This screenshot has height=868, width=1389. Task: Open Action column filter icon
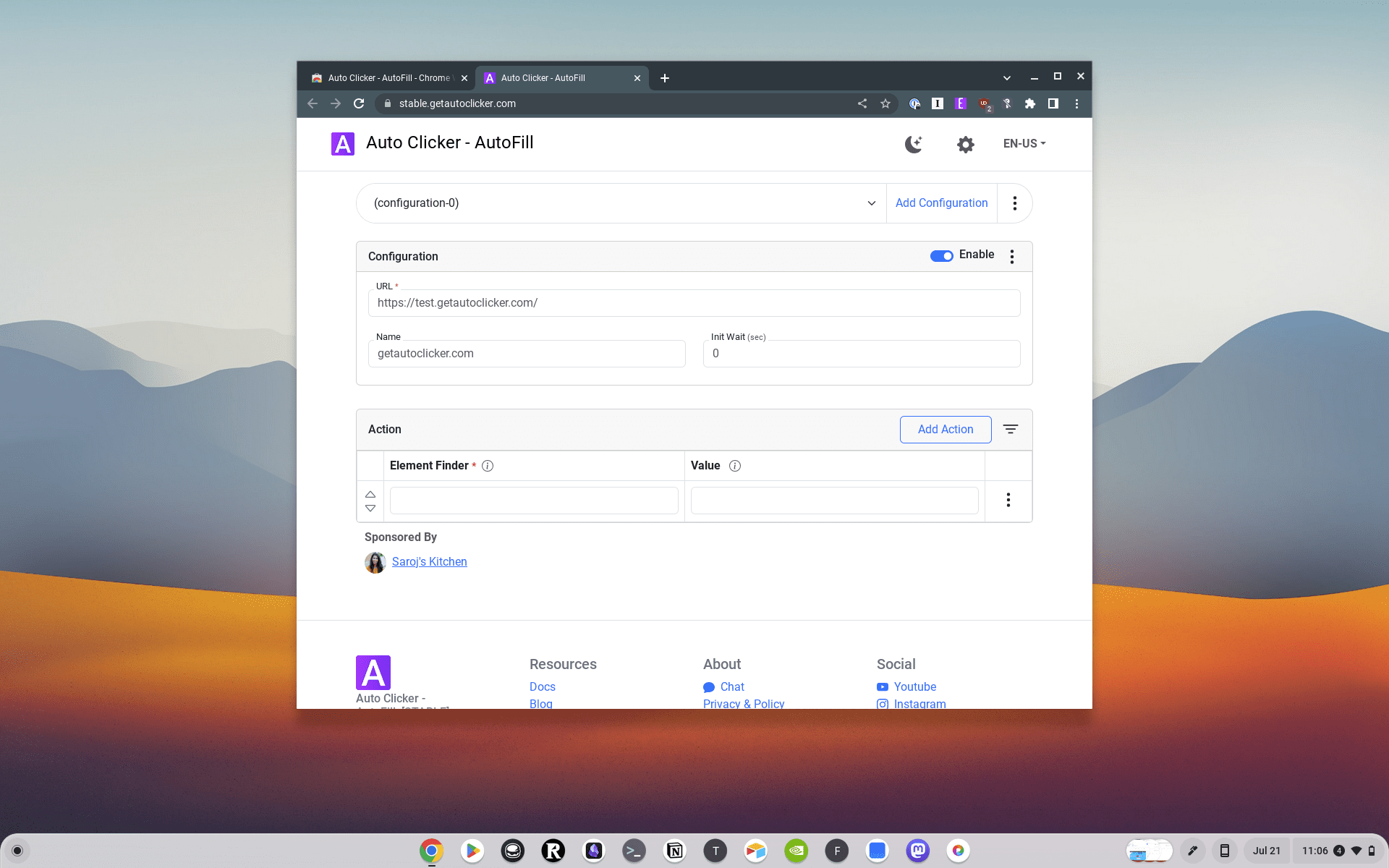pyautogui.click(x=1011, y=430)
